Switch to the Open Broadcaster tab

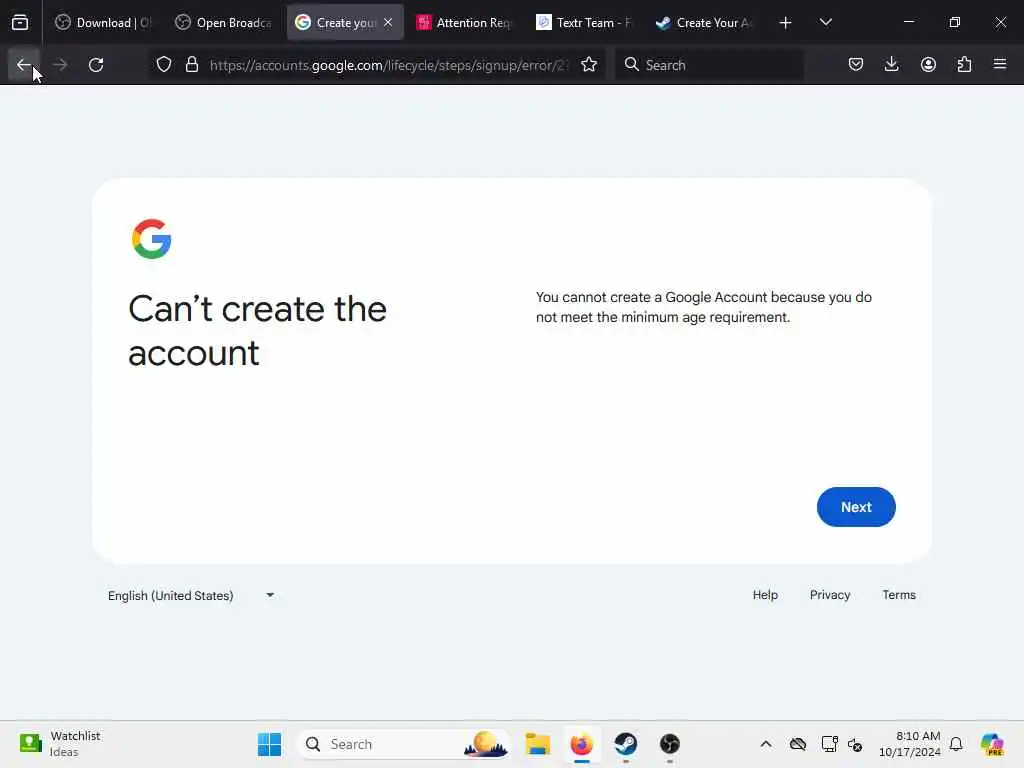pyautogui.click(x=223, y=23)
